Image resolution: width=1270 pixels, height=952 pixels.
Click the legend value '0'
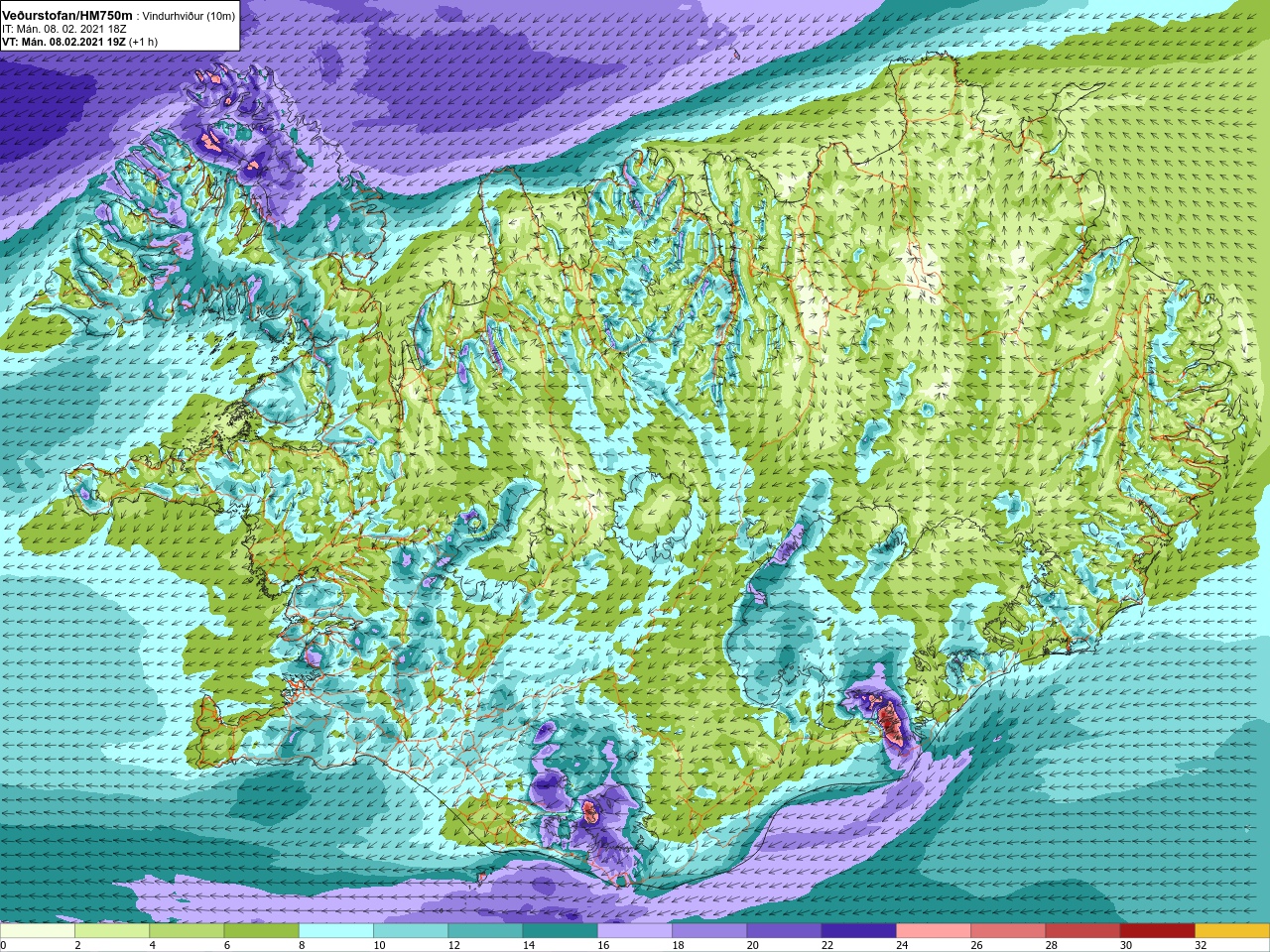[x=3, y=945]
